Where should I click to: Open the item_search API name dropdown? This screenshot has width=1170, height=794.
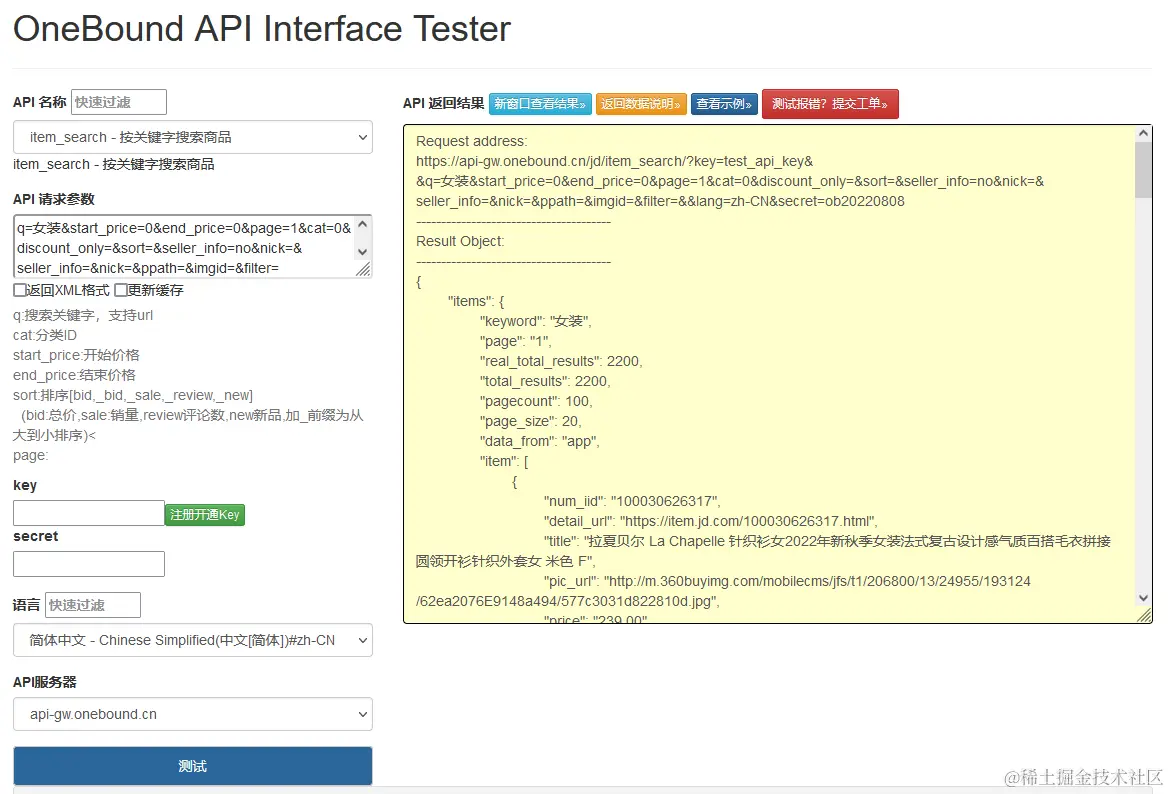(x=192, y=137)
